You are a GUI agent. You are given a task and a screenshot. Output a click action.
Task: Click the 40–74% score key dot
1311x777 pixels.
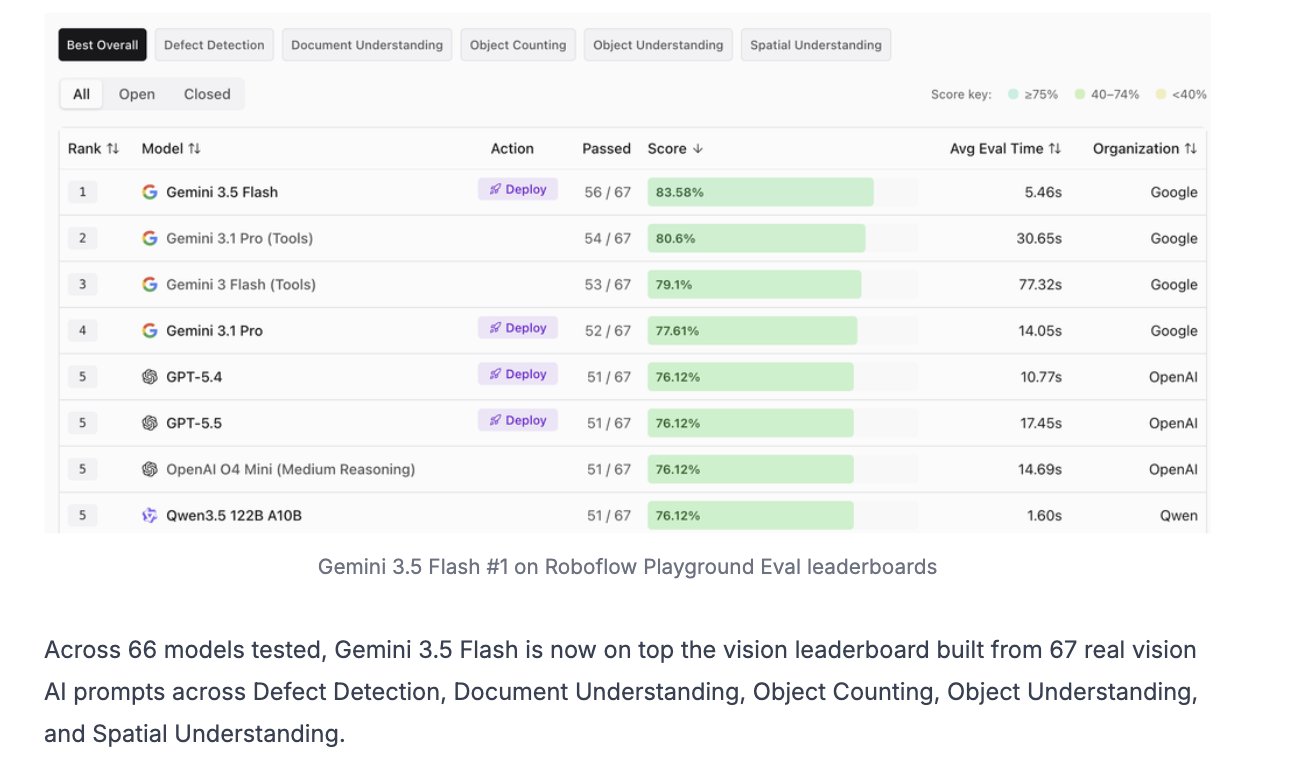tap(1080, 94)
